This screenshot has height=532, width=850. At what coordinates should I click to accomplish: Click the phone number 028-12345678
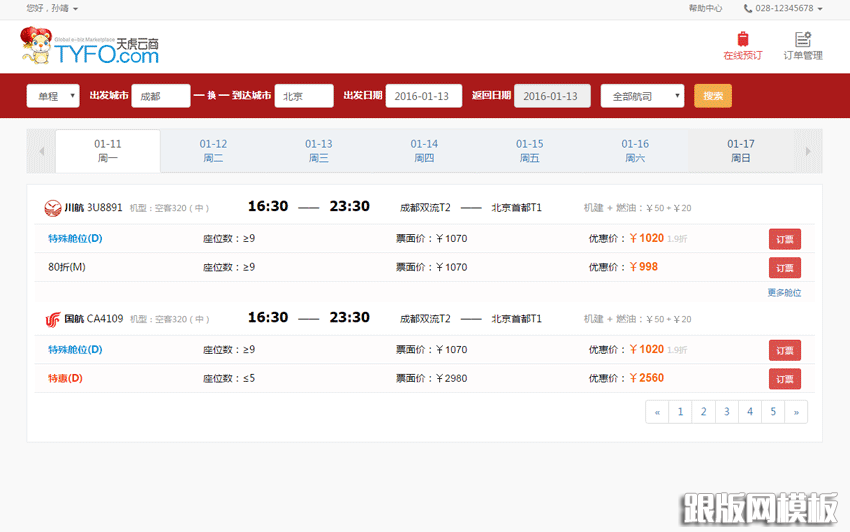(784, 8)
